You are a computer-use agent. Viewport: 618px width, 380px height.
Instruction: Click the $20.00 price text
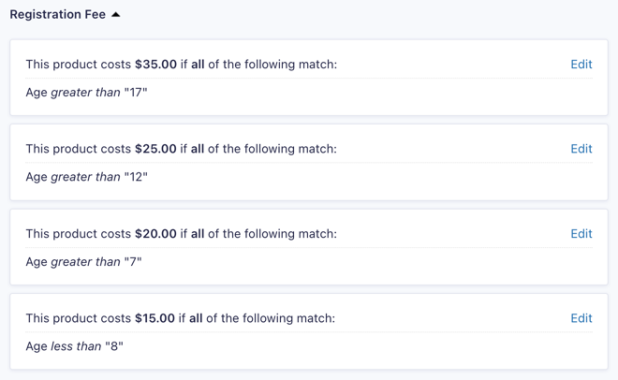click(156, 234)
